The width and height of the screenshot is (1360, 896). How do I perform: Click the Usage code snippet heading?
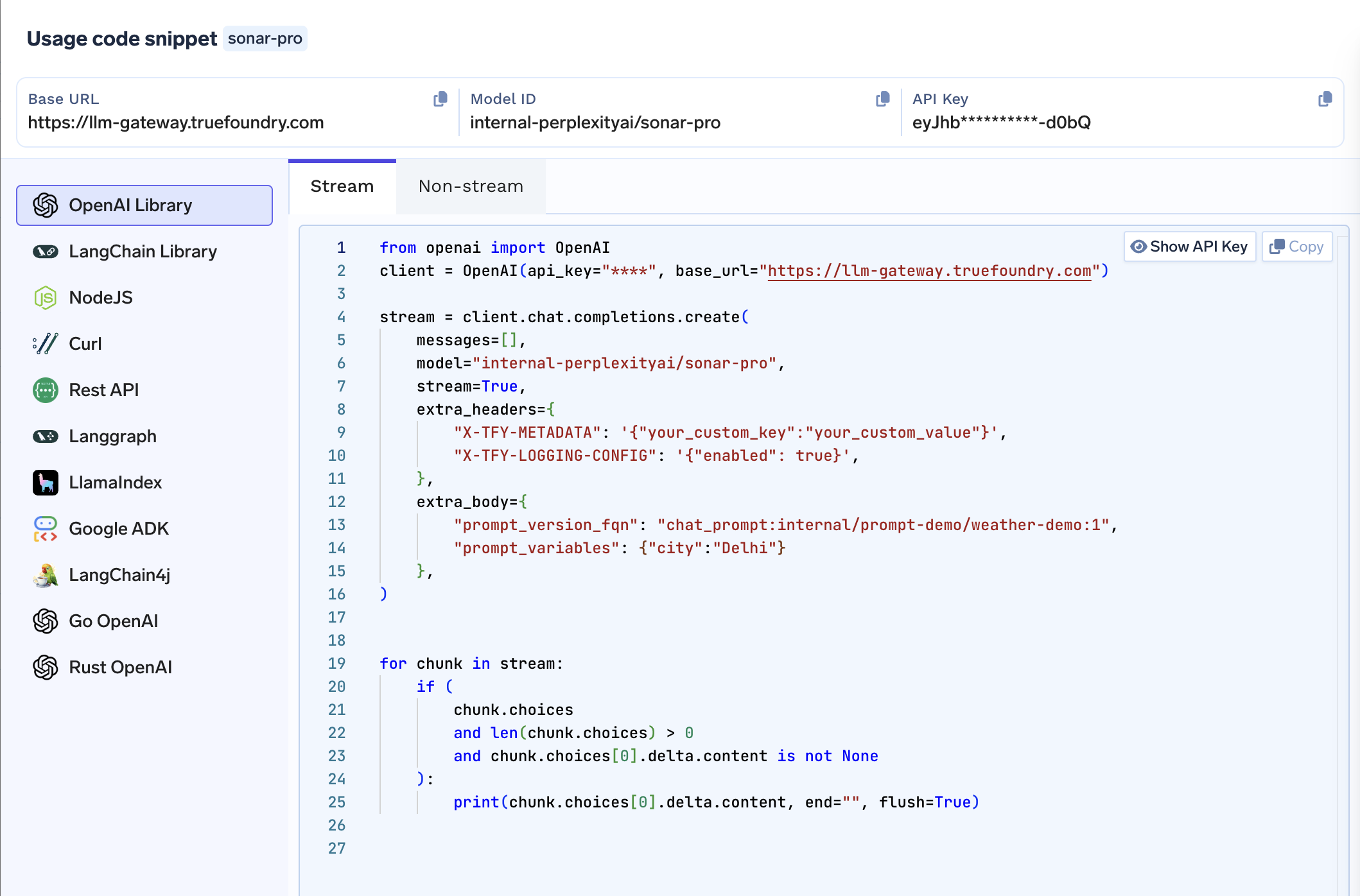pos(122,39)
